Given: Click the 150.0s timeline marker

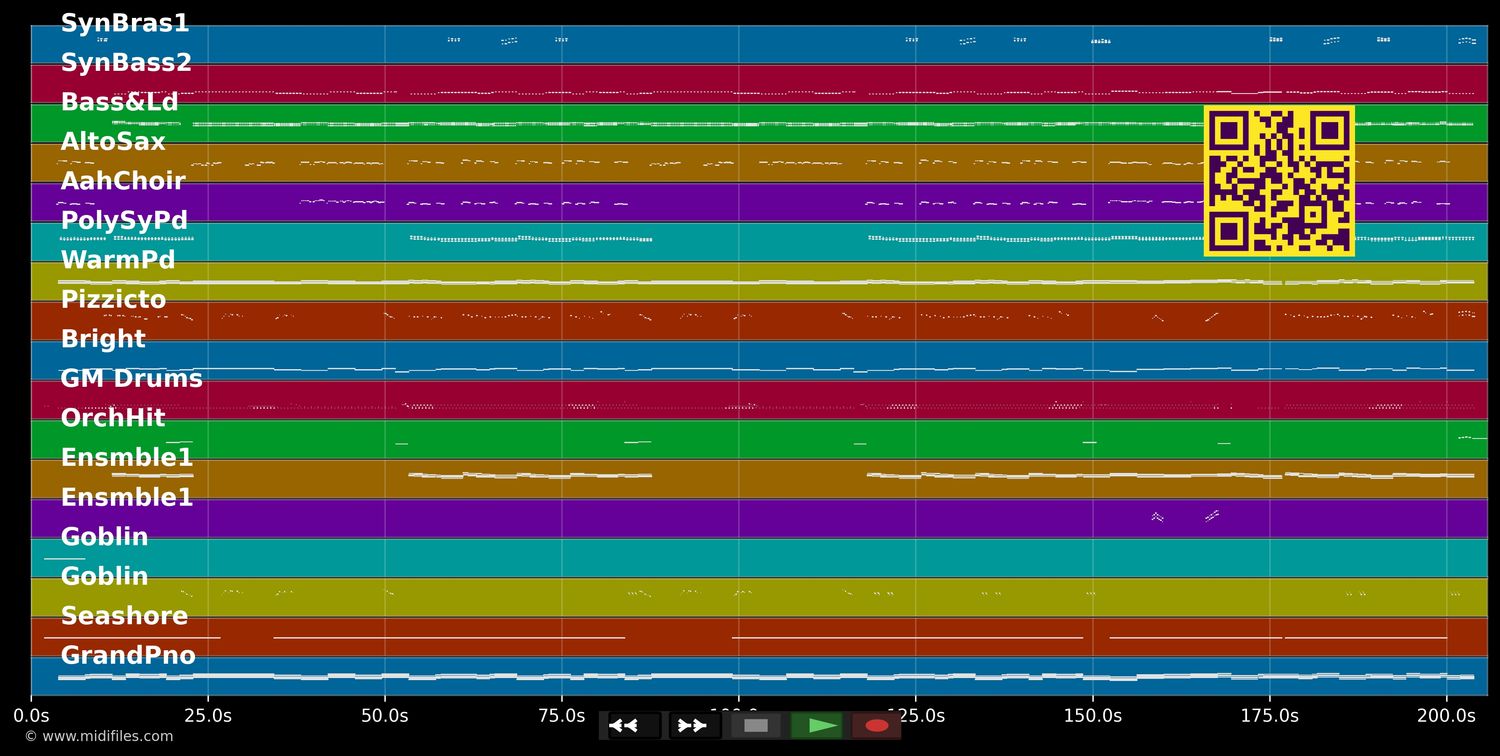Looking at the screenshot, I should tap(1092, 716).
